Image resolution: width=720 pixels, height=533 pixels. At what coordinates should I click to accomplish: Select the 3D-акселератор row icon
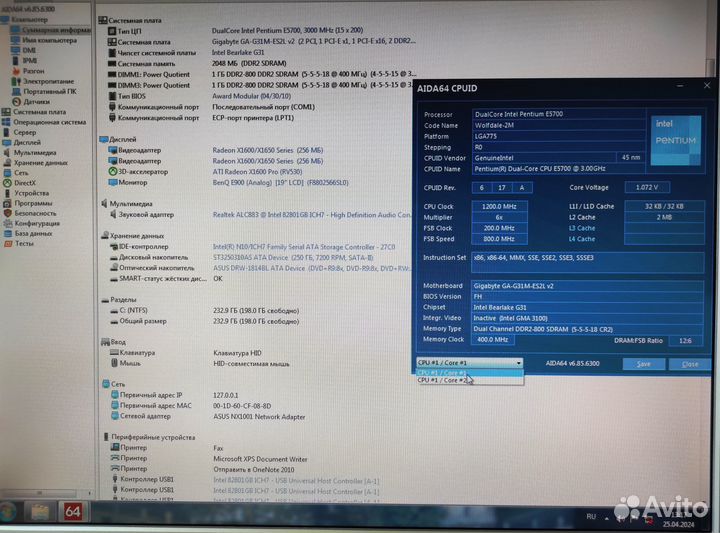point(112,171)
